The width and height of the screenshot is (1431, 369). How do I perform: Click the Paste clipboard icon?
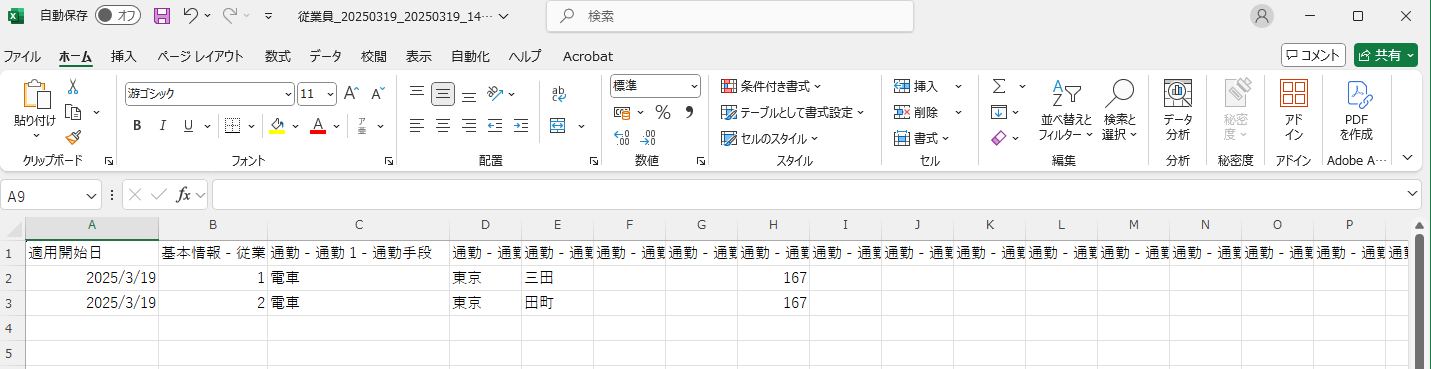tap(36, 95)
